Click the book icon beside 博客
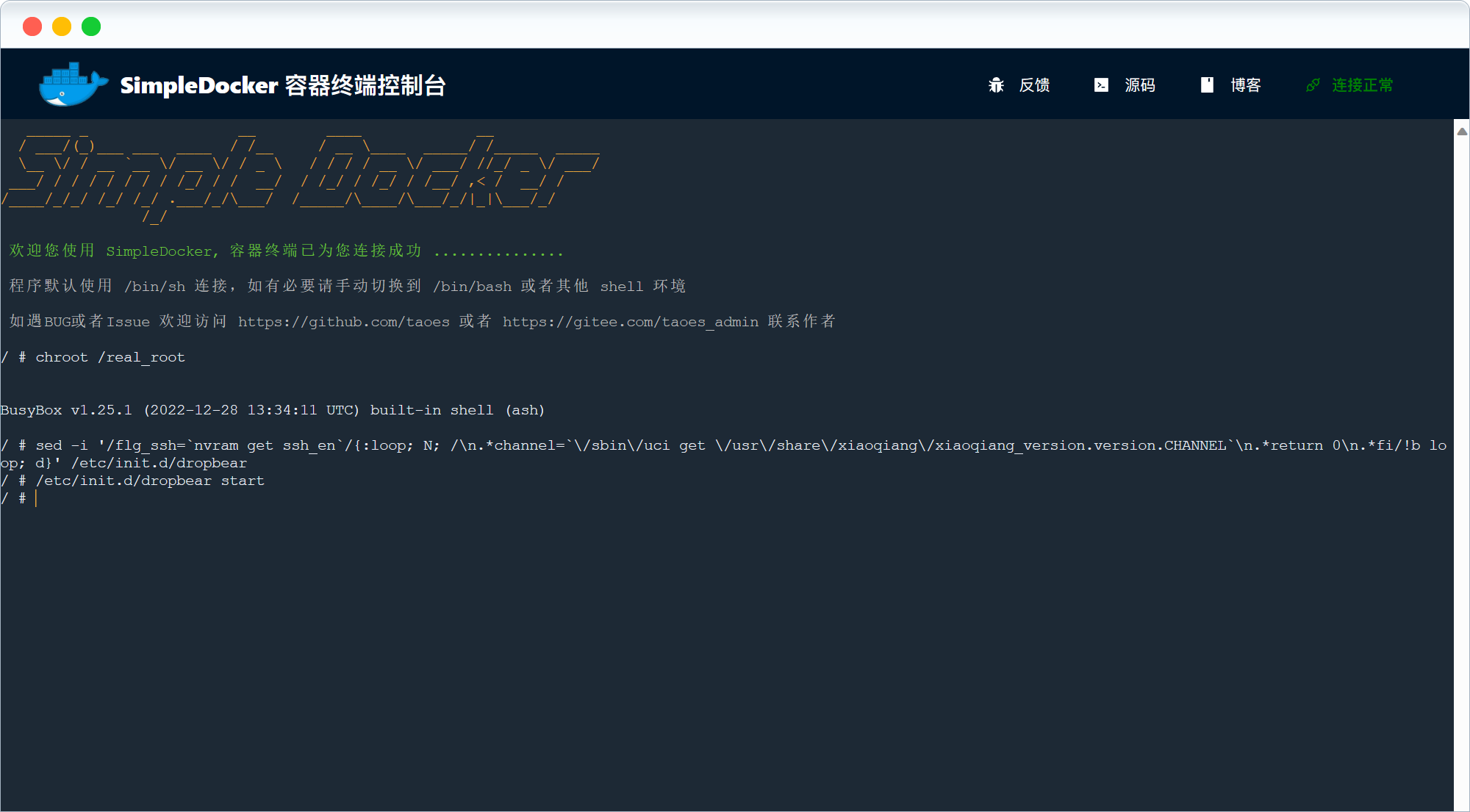Image resolution: width=1470 pixels, height=812 pixels. (x=1207, y=85)
